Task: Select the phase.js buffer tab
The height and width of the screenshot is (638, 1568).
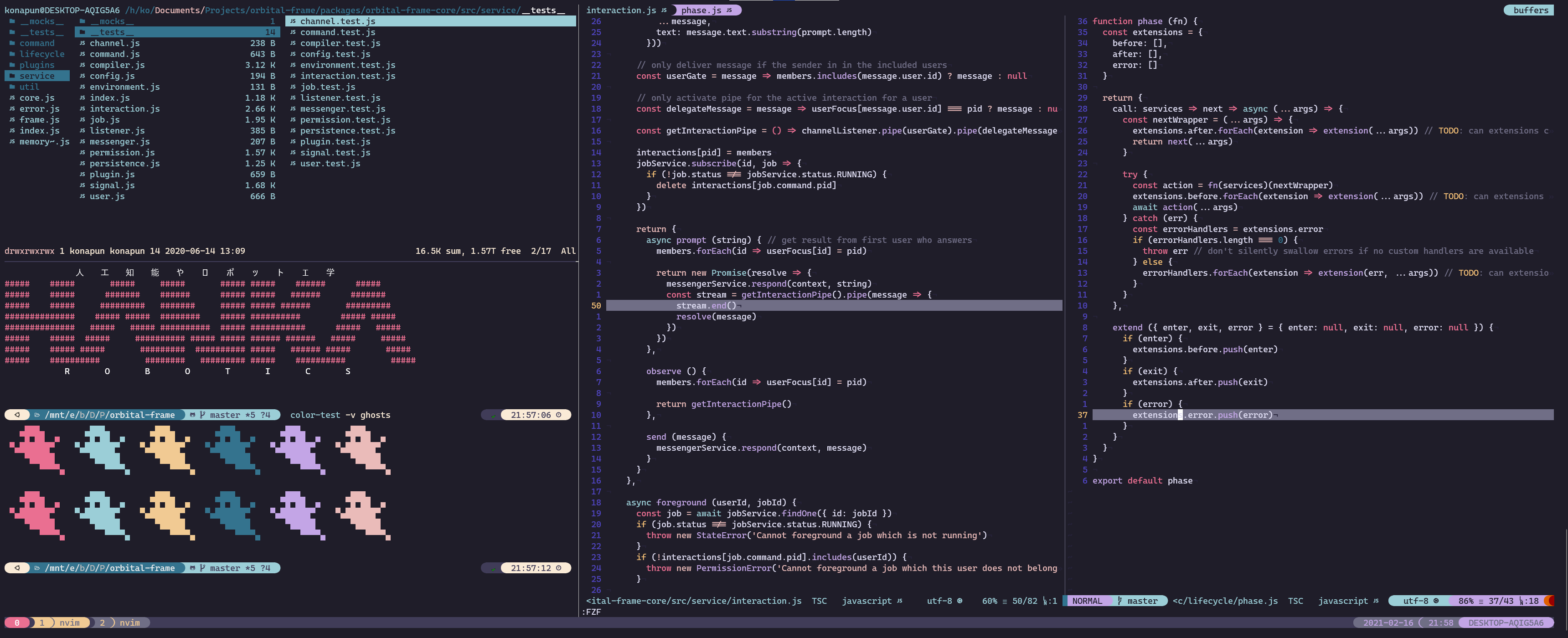Action: point(701,10)
